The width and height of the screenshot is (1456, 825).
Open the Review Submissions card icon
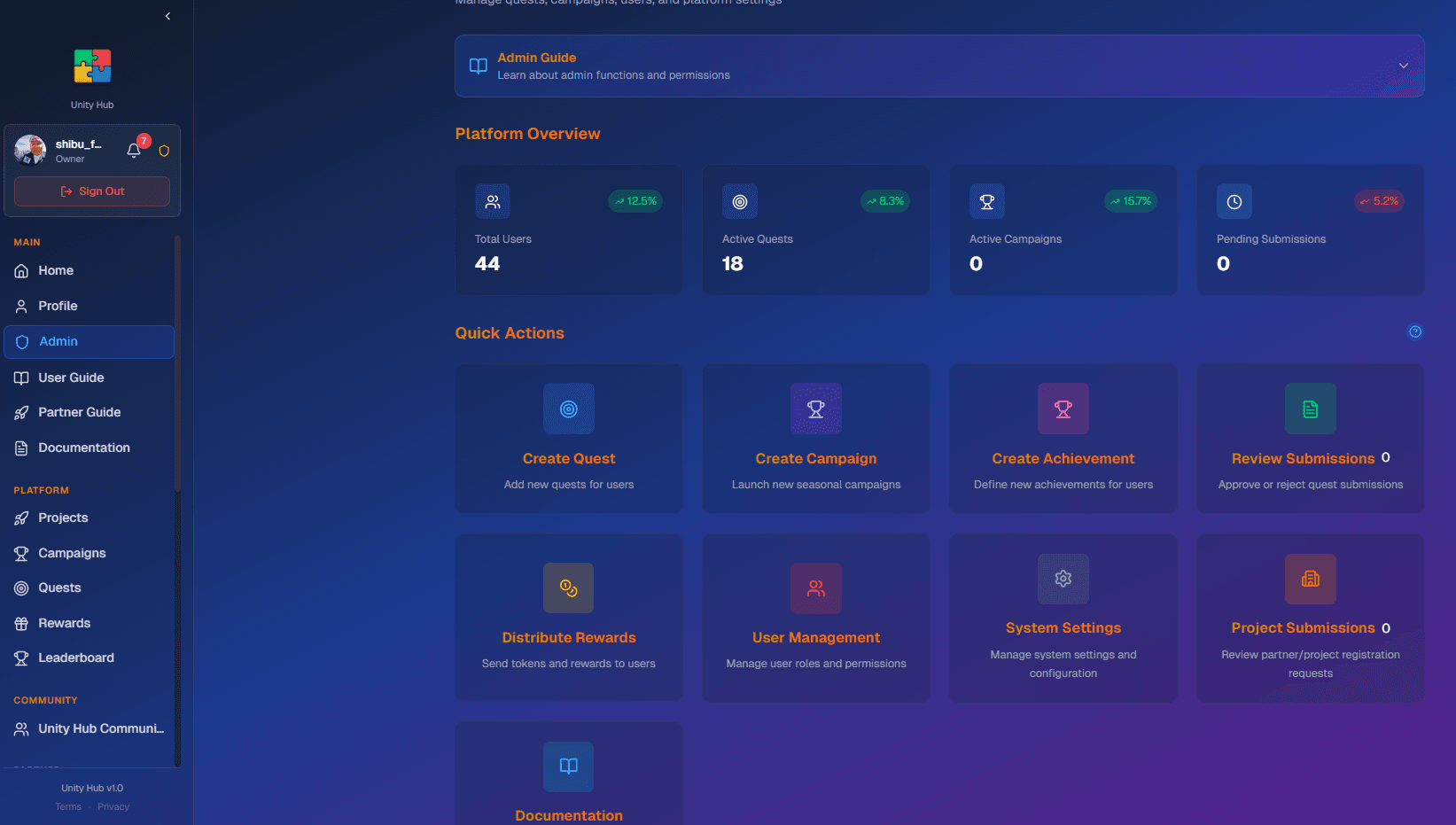coord(1311,409)
